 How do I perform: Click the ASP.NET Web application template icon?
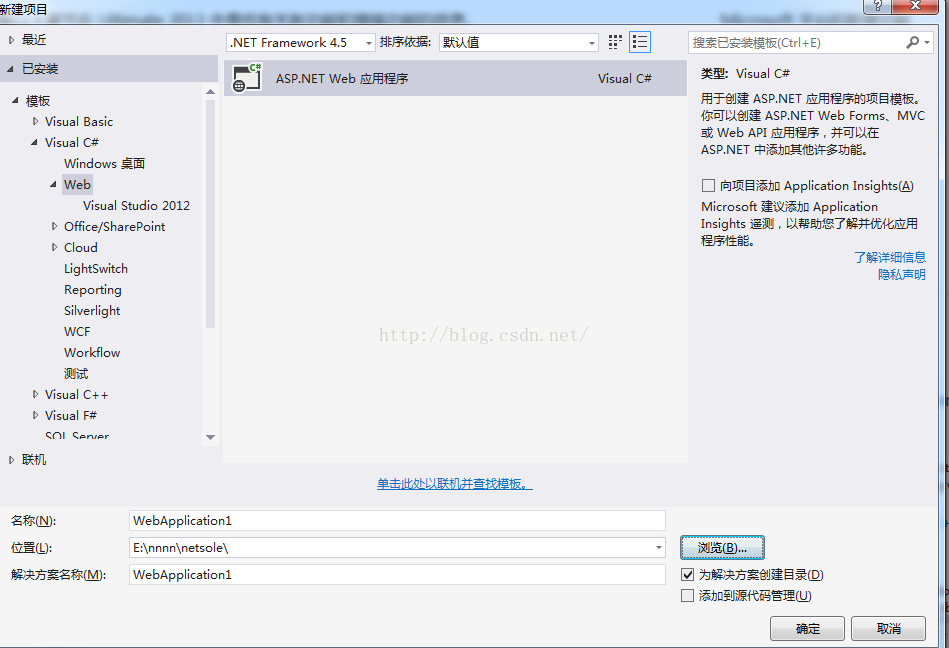coord(247,78)
